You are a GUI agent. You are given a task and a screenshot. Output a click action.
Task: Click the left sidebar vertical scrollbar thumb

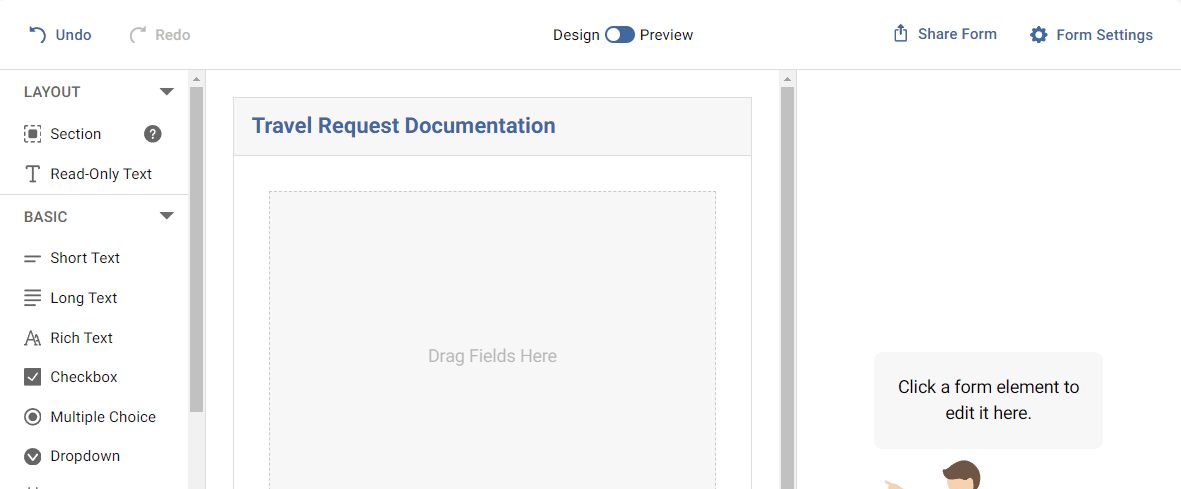pyautogui.click(x=196, y=250)
